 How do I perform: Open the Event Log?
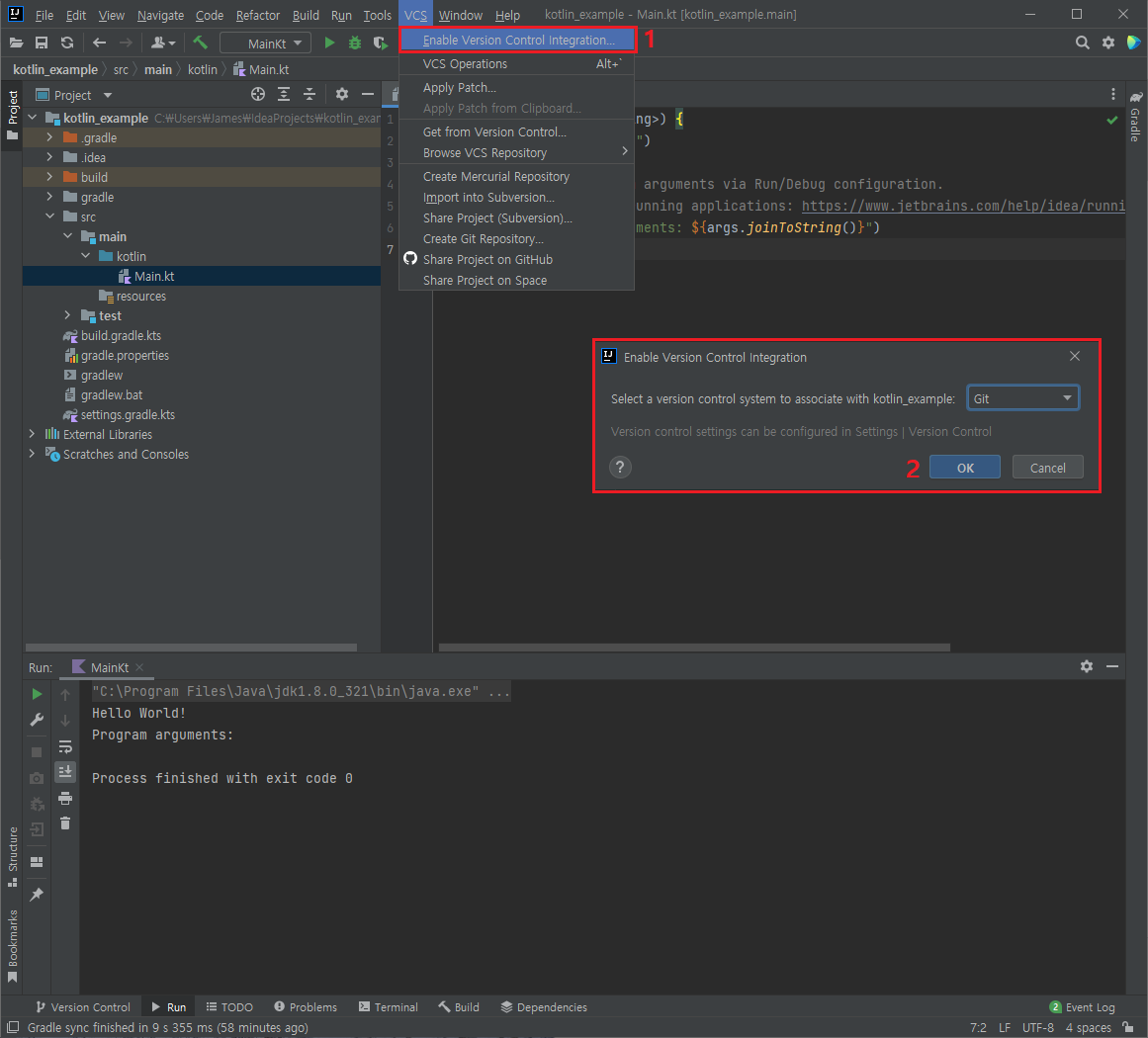tap(1082, 1006)
